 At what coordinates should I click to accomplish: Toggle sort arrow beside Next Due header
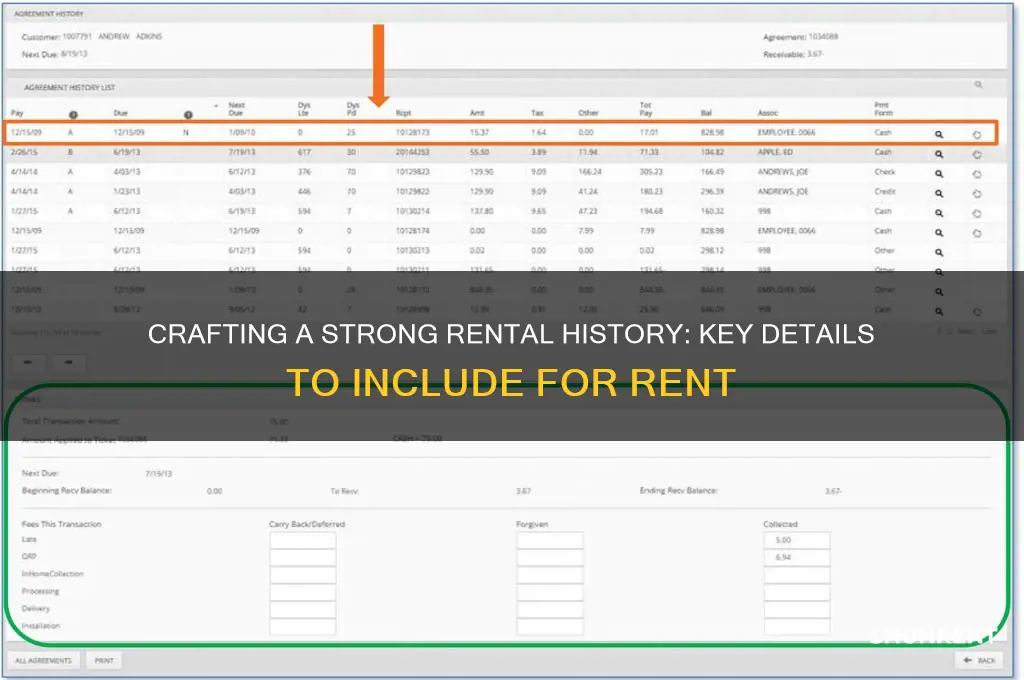pos(216,106)
